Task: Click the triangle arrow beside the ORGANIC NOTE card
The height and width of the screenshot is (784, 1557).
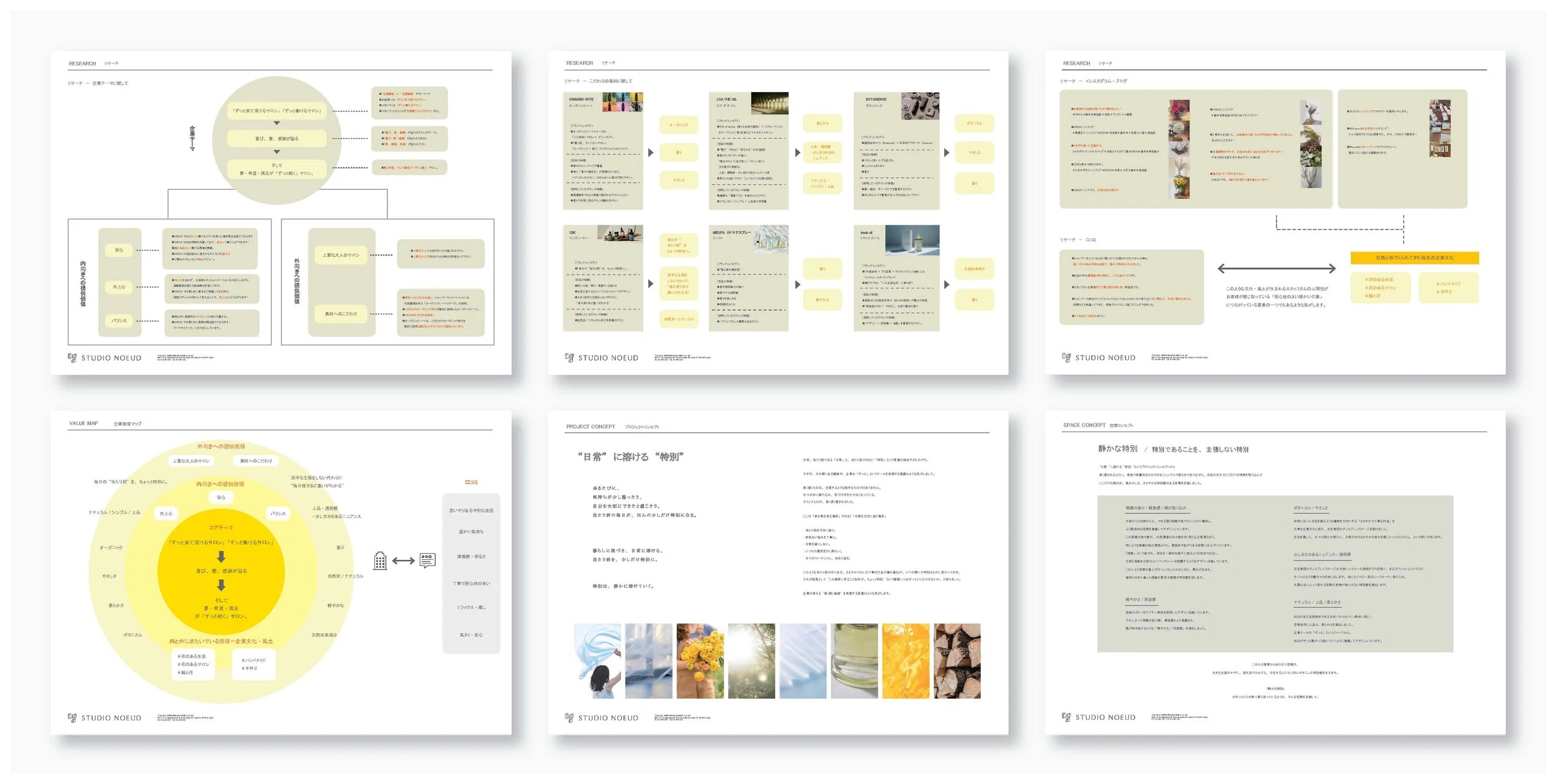Action: (x=651, y=153)
